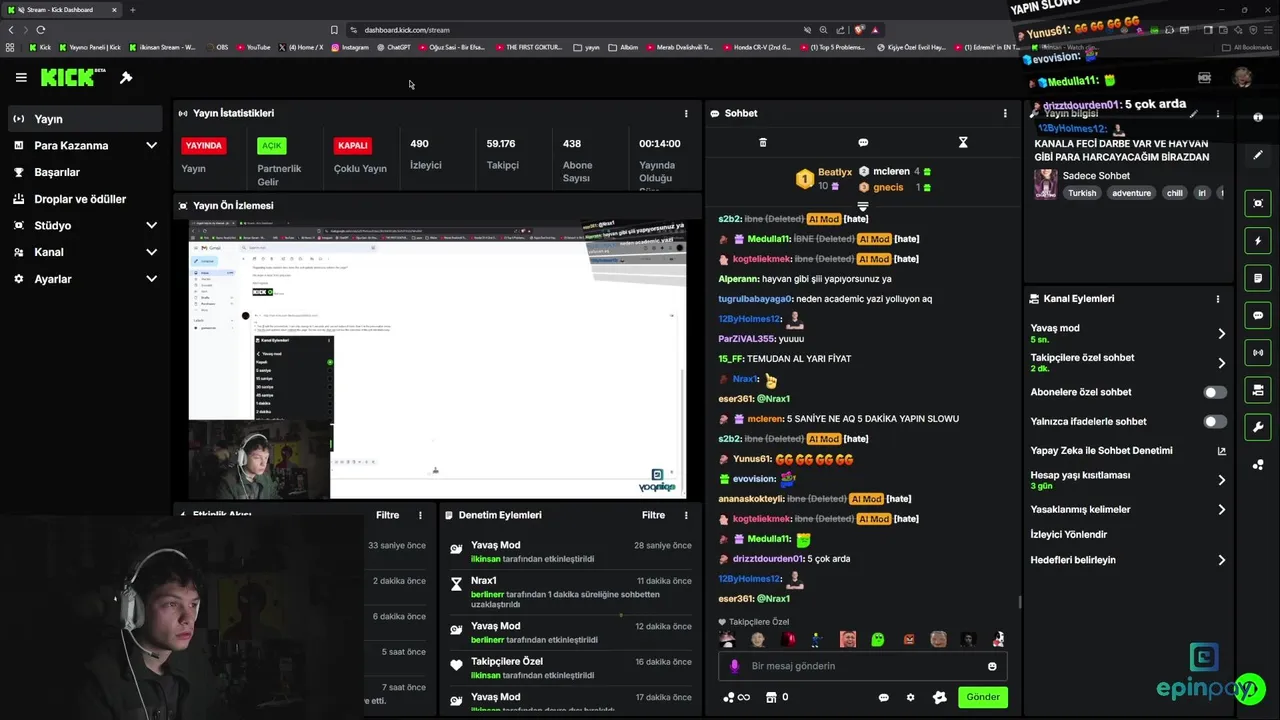
Task: Open new browser tab with plus button
Action: point(132,10)
